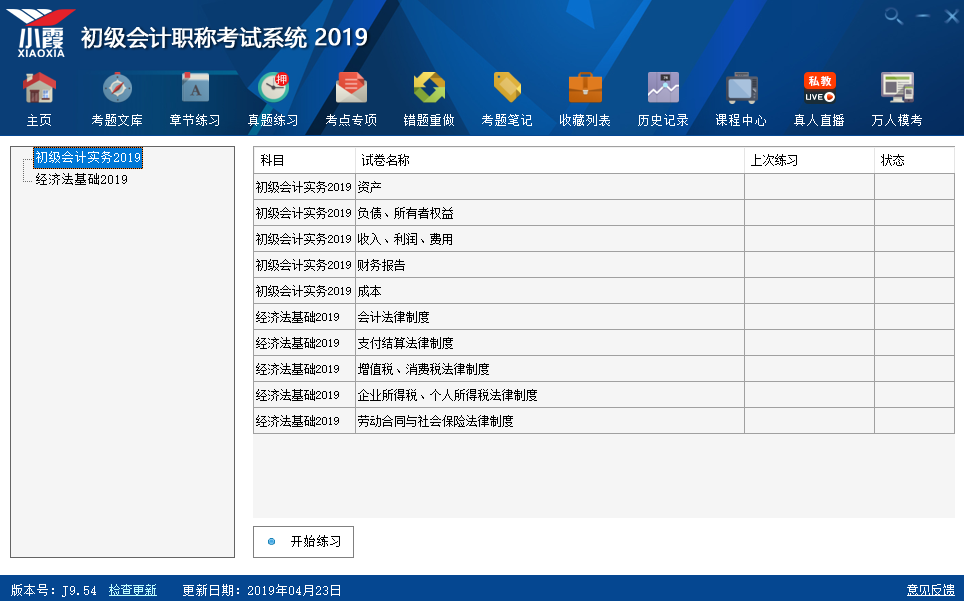This screenshot has height=601, width=964.
Task: Minimize the exam system window
Action: 923,16
